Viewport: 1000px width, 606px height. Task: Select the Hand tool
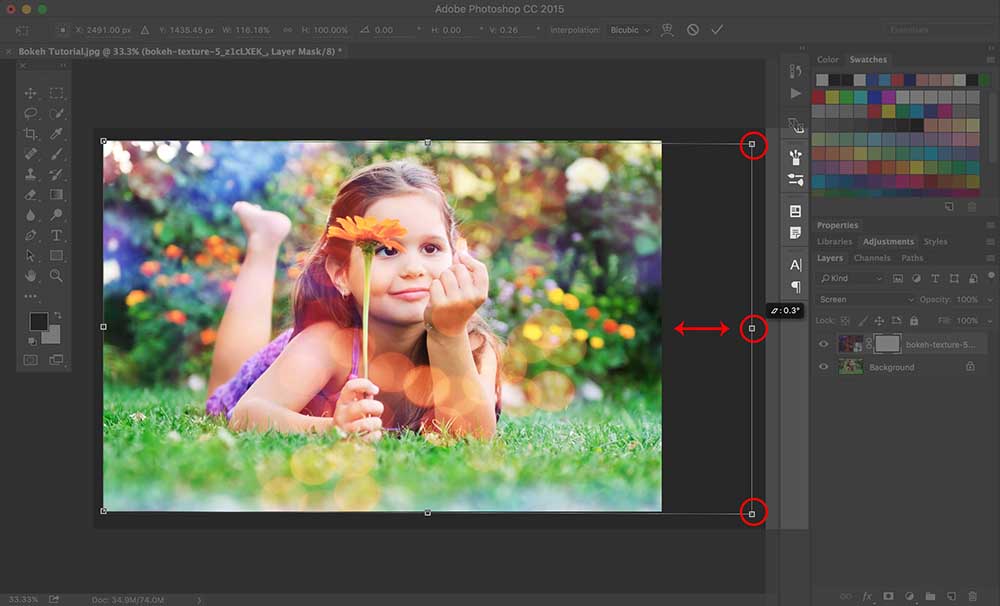[30, 276]
